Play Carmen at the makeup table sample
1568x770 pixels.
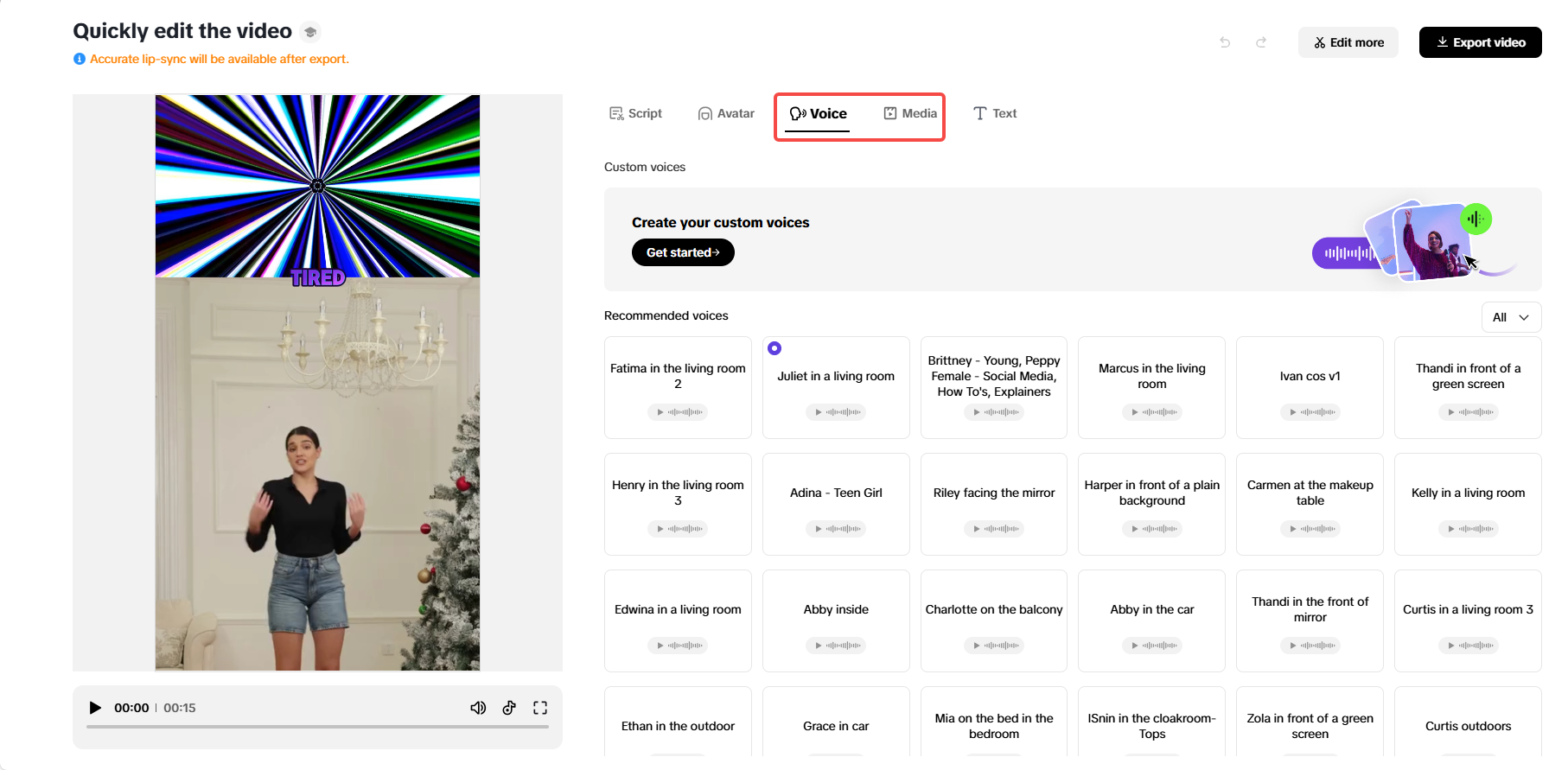1310,529
